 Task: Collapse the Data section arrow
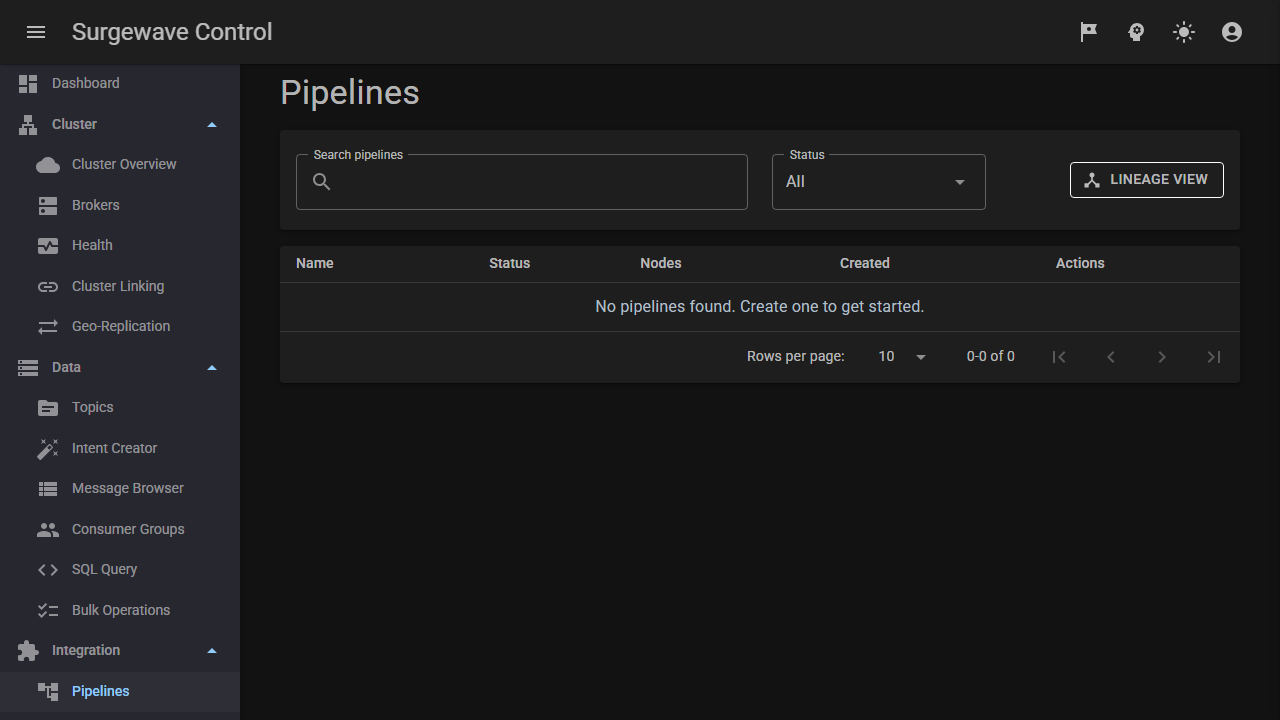(x=212, y=368)
